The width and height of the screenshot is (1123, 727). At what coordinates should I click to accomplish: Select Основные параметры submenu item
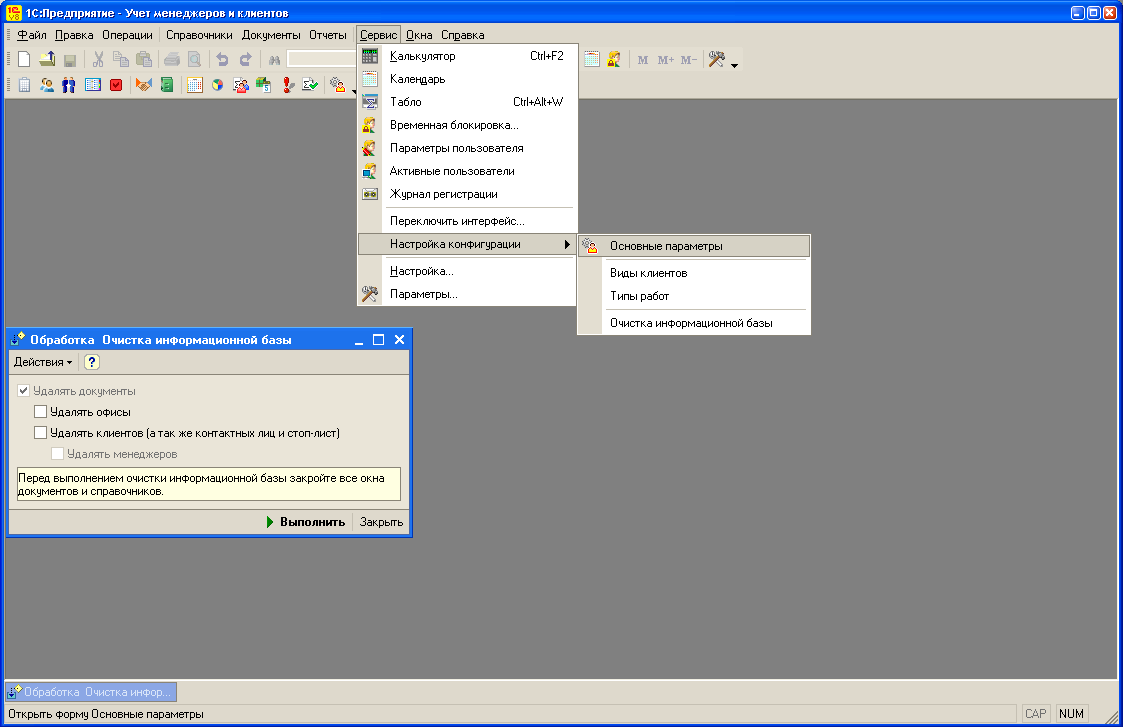pyautogui.click(x=694, y=246)
